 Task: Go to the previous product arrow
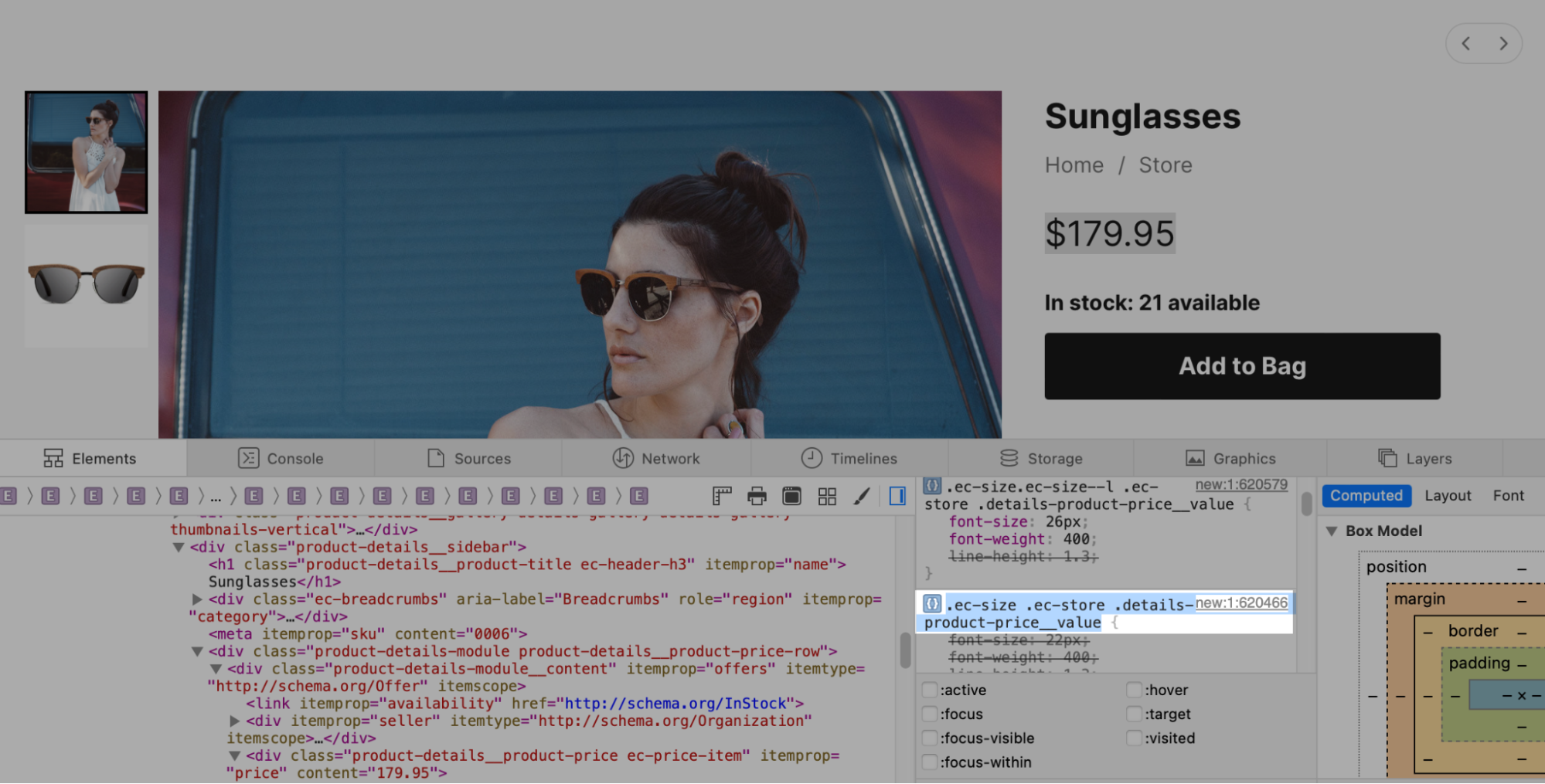[x=1465, y=44]
